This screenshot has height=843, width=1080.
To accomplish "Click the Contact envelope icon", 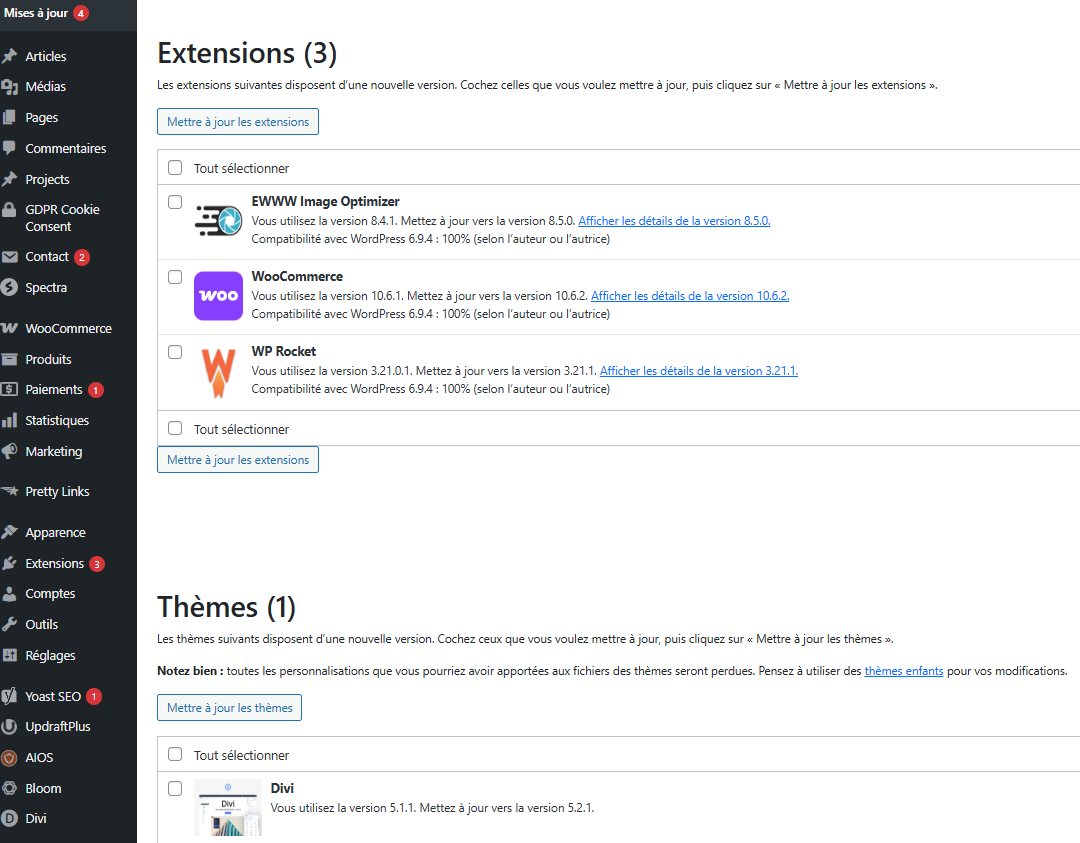I will pos(10,257).
